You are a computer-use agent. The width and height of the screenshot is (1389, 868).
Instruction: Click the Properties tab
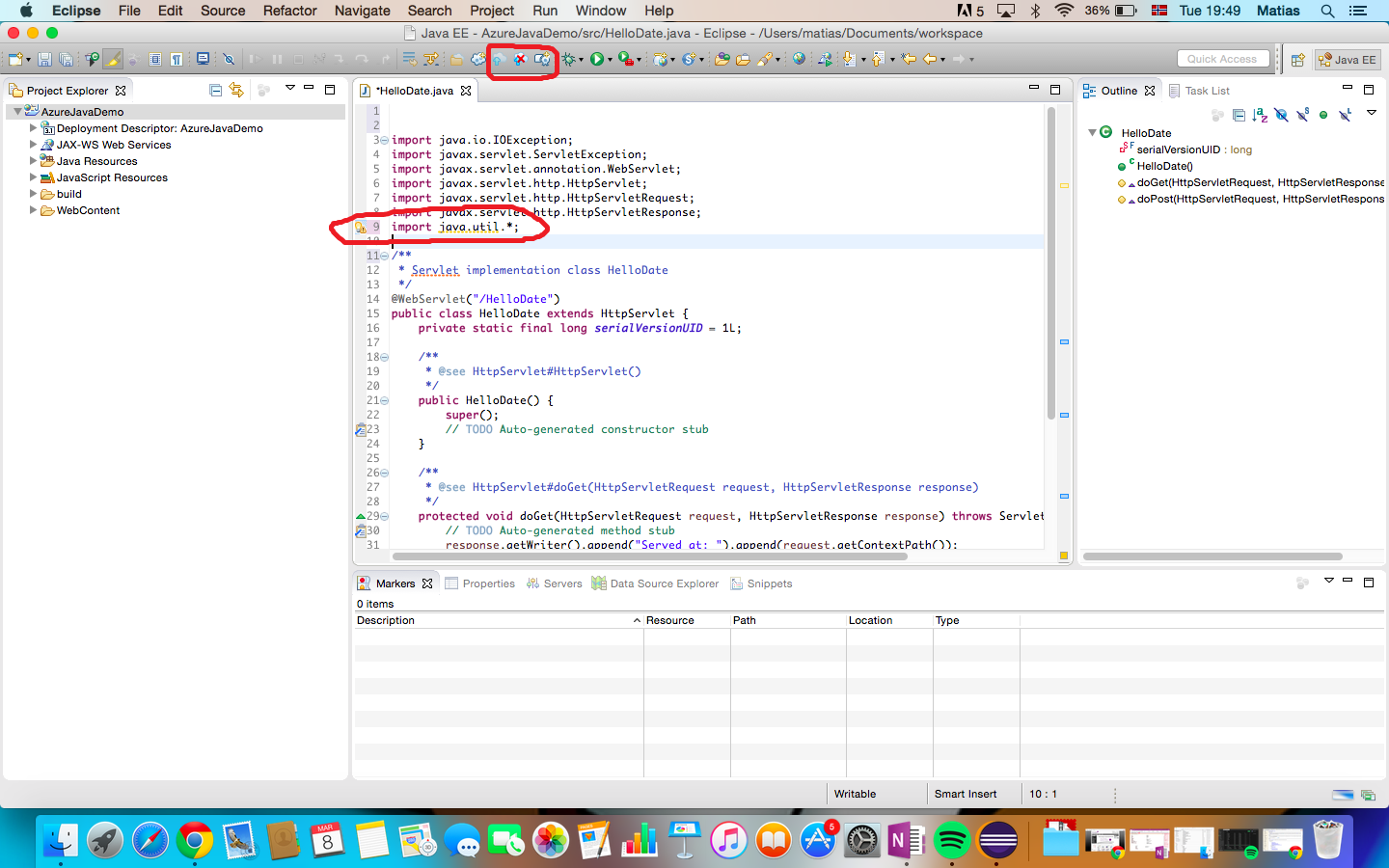(479, 583)
